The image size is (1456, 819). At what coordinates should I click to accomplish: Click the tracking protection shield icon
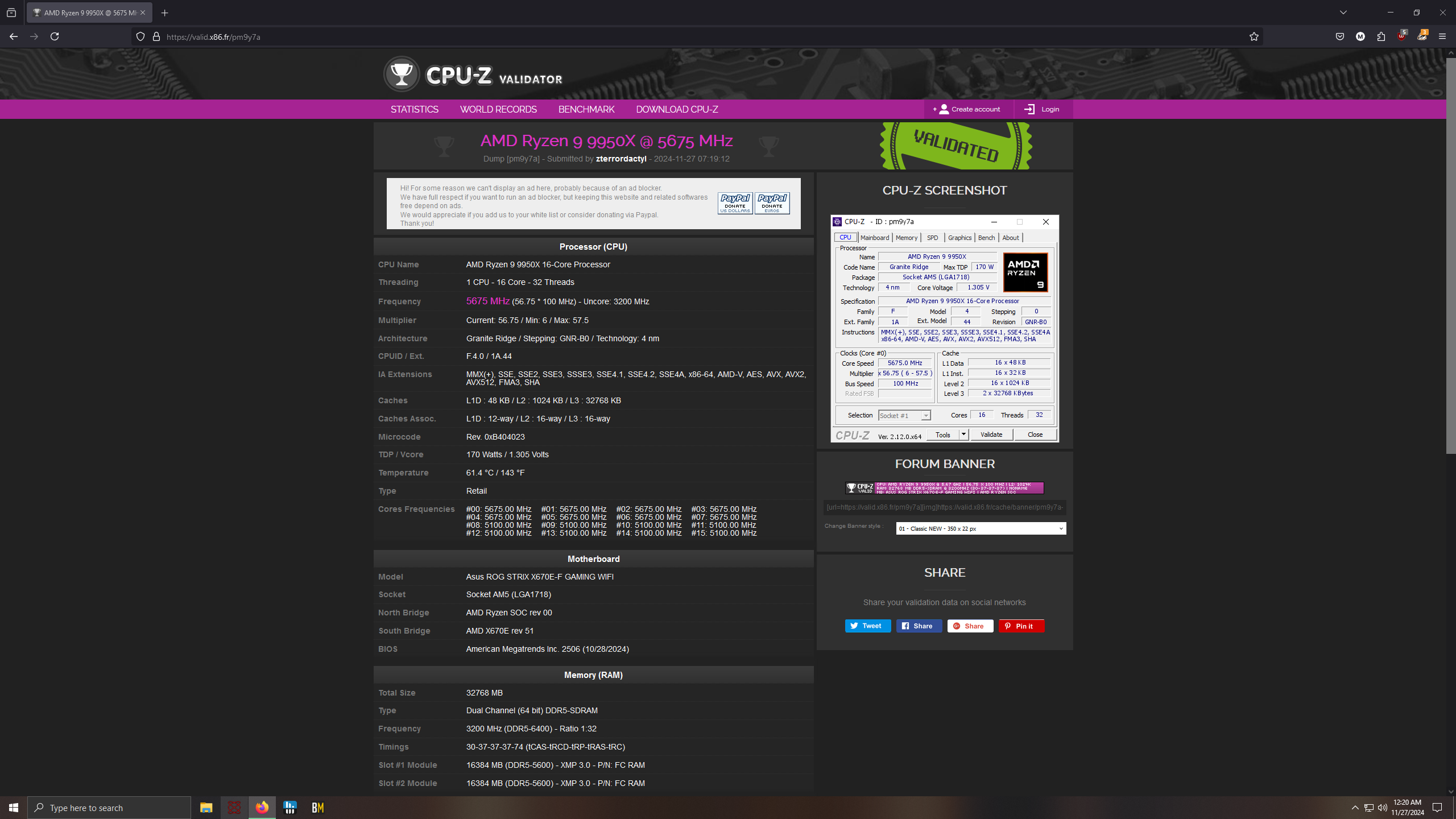(x=140, y=36)
